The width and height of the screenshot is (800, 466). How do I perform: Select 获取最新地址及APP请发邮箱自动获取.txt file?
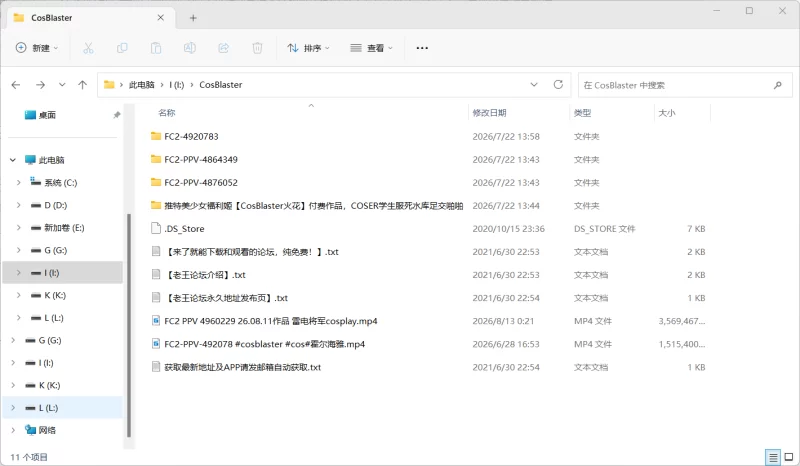point(242,367)
